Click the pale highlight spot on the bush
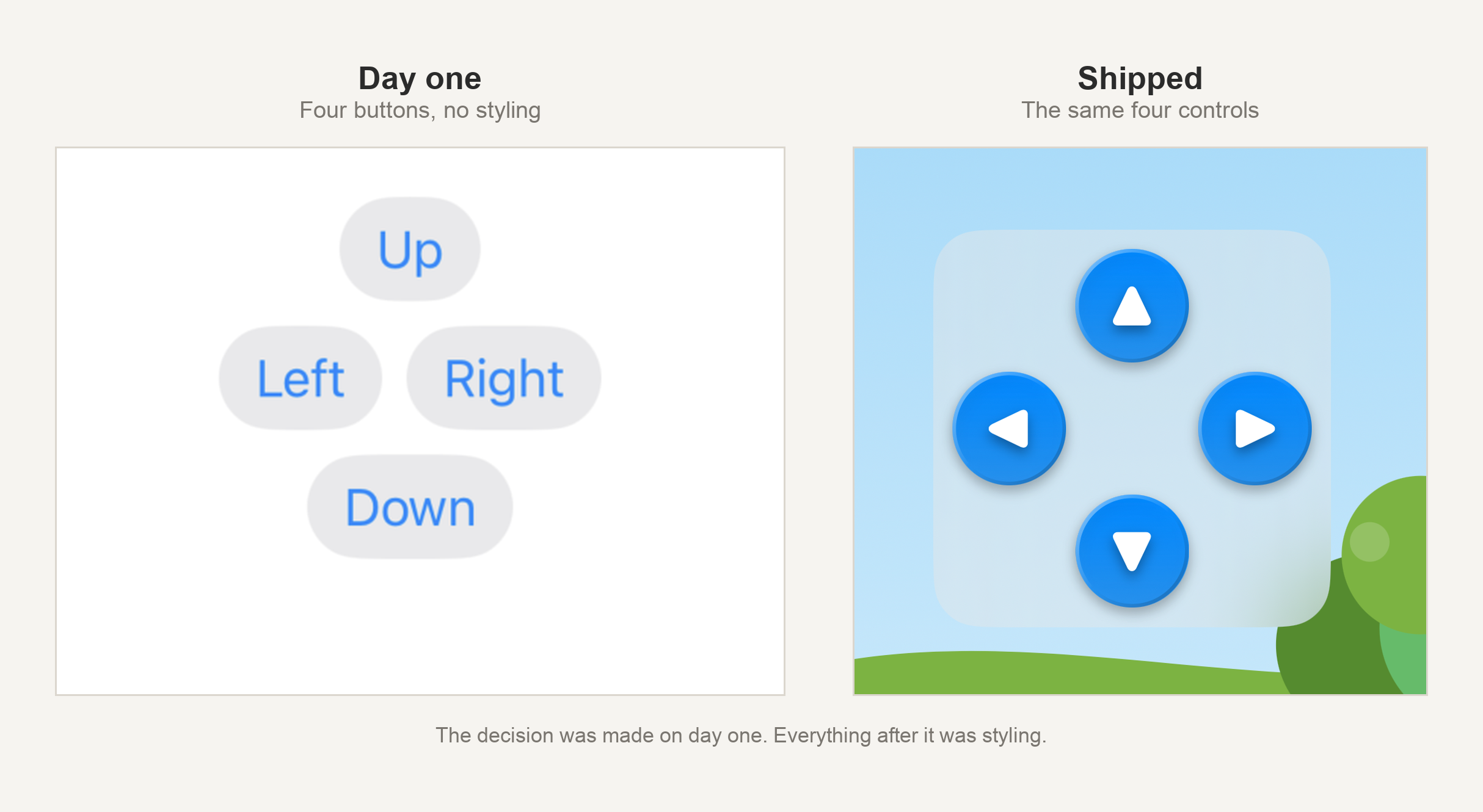The height and width of the screenshot is (812, 1483). click(1369, 542)
